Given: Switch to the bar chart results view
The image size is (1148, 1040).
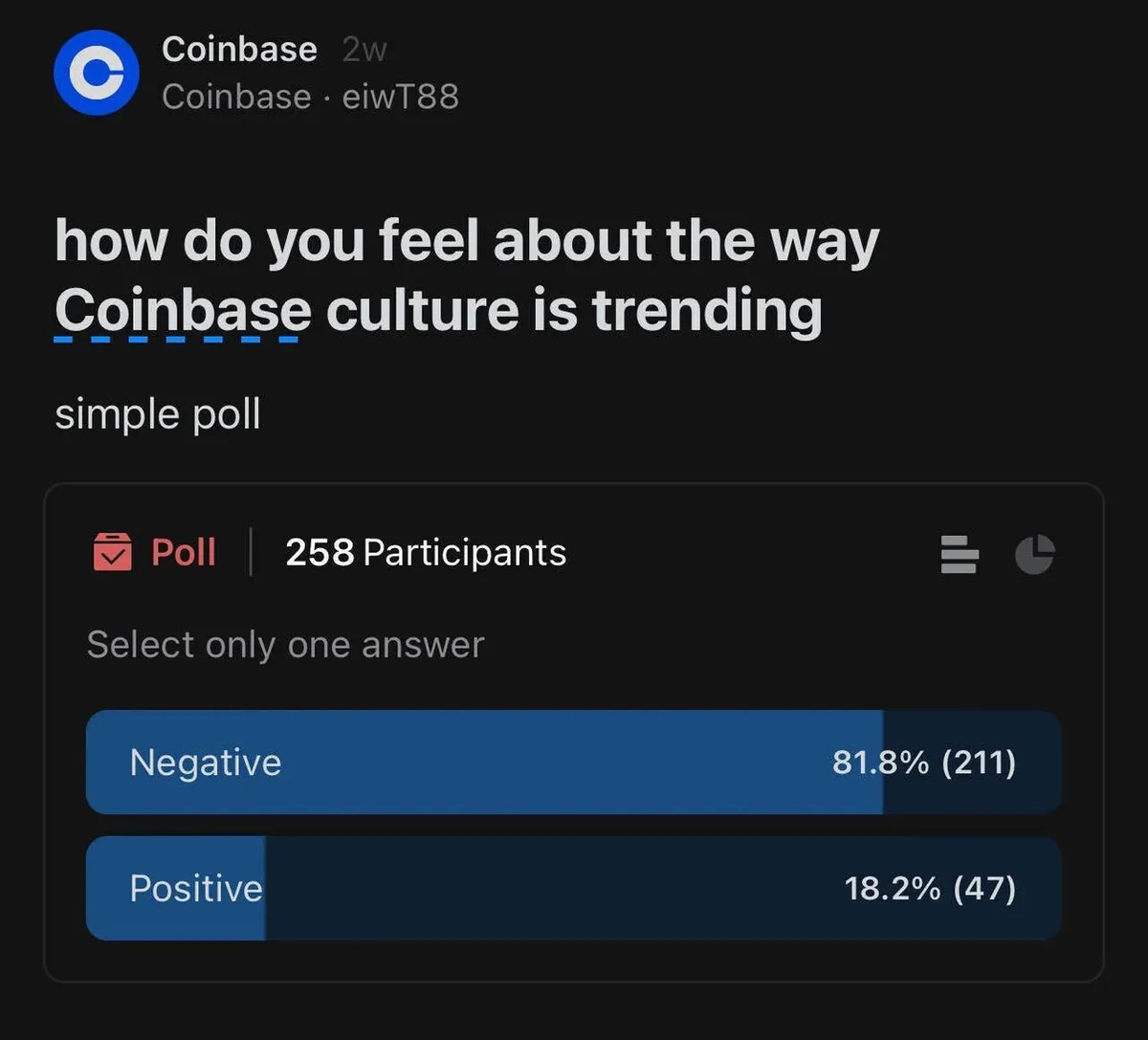Looking at the screenshot, I should click(x=959, y=554).
